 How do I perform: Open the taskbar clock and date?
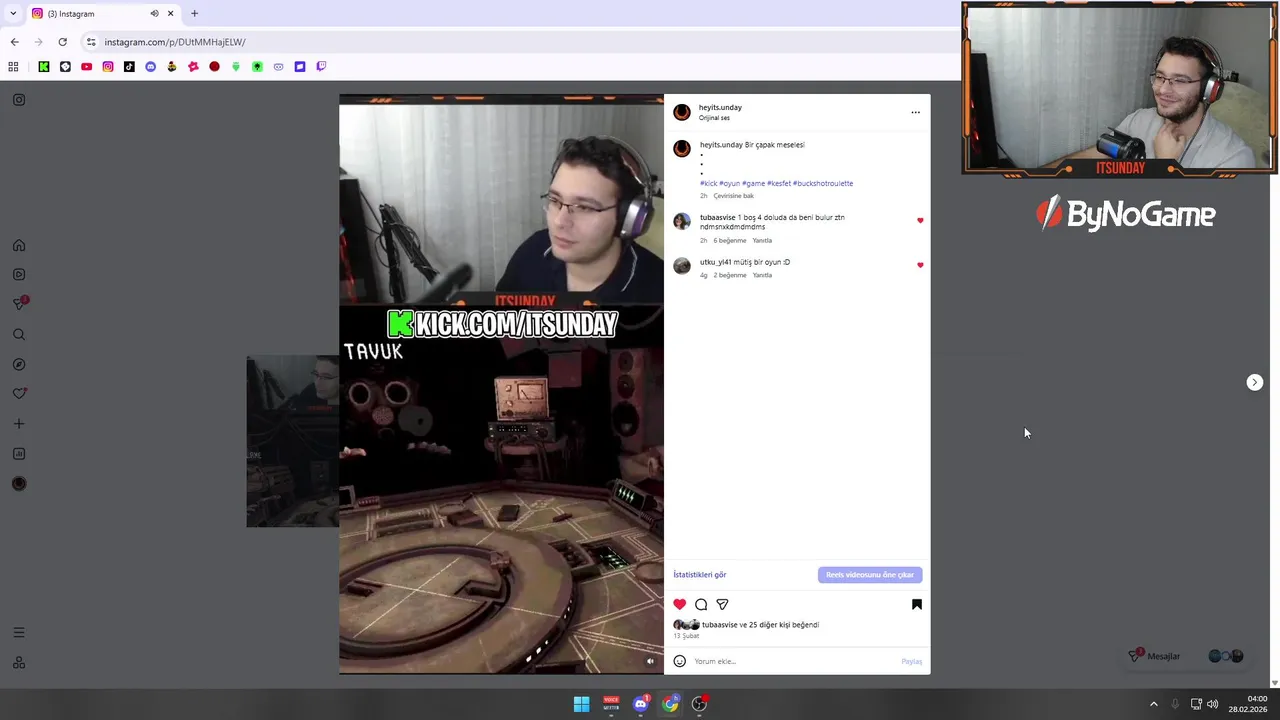pyautogui.click(x=1248, y=704)
